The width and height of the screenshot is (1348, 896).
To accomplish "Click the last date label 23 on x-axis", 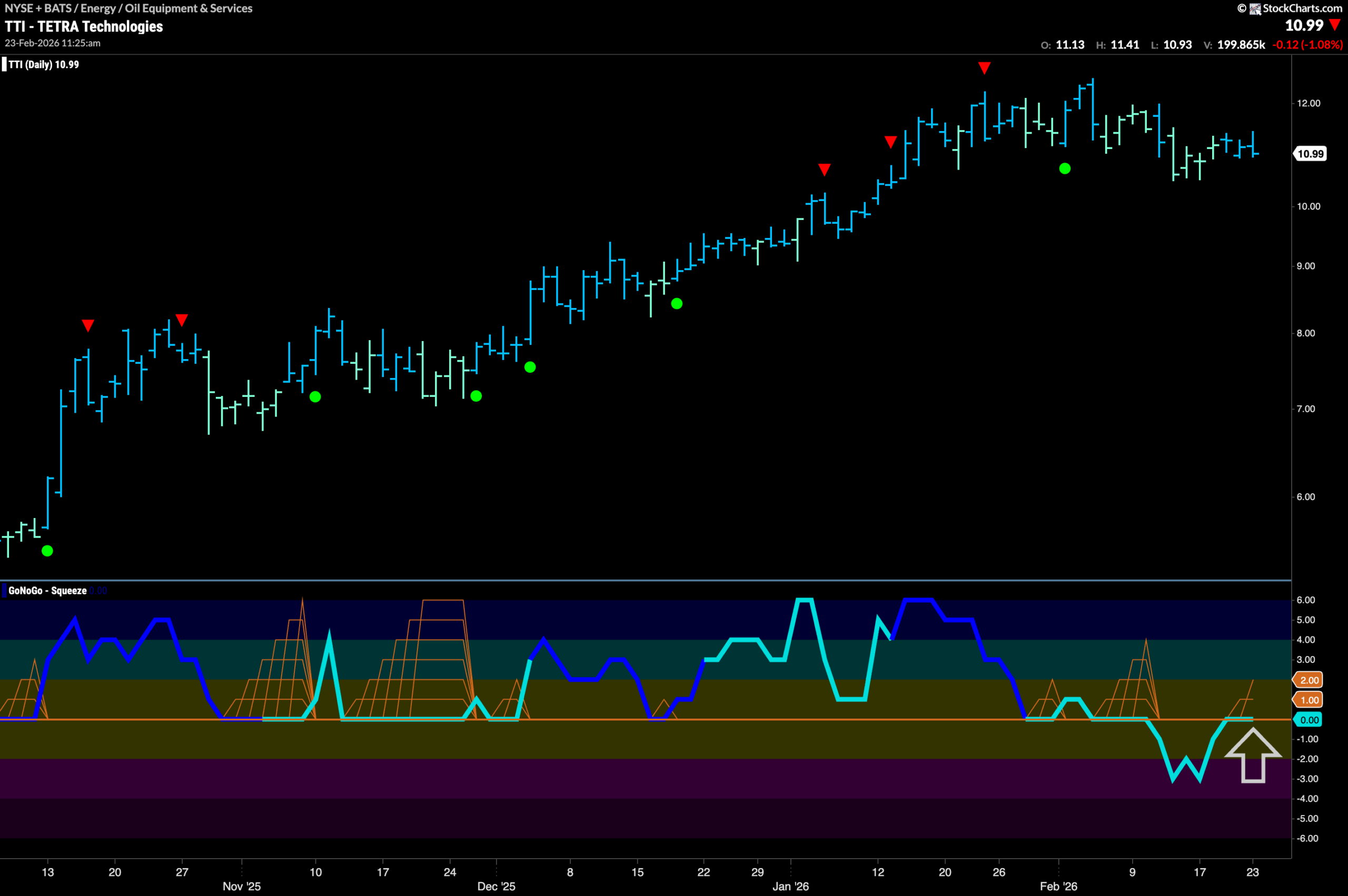I will point(1253,872).
